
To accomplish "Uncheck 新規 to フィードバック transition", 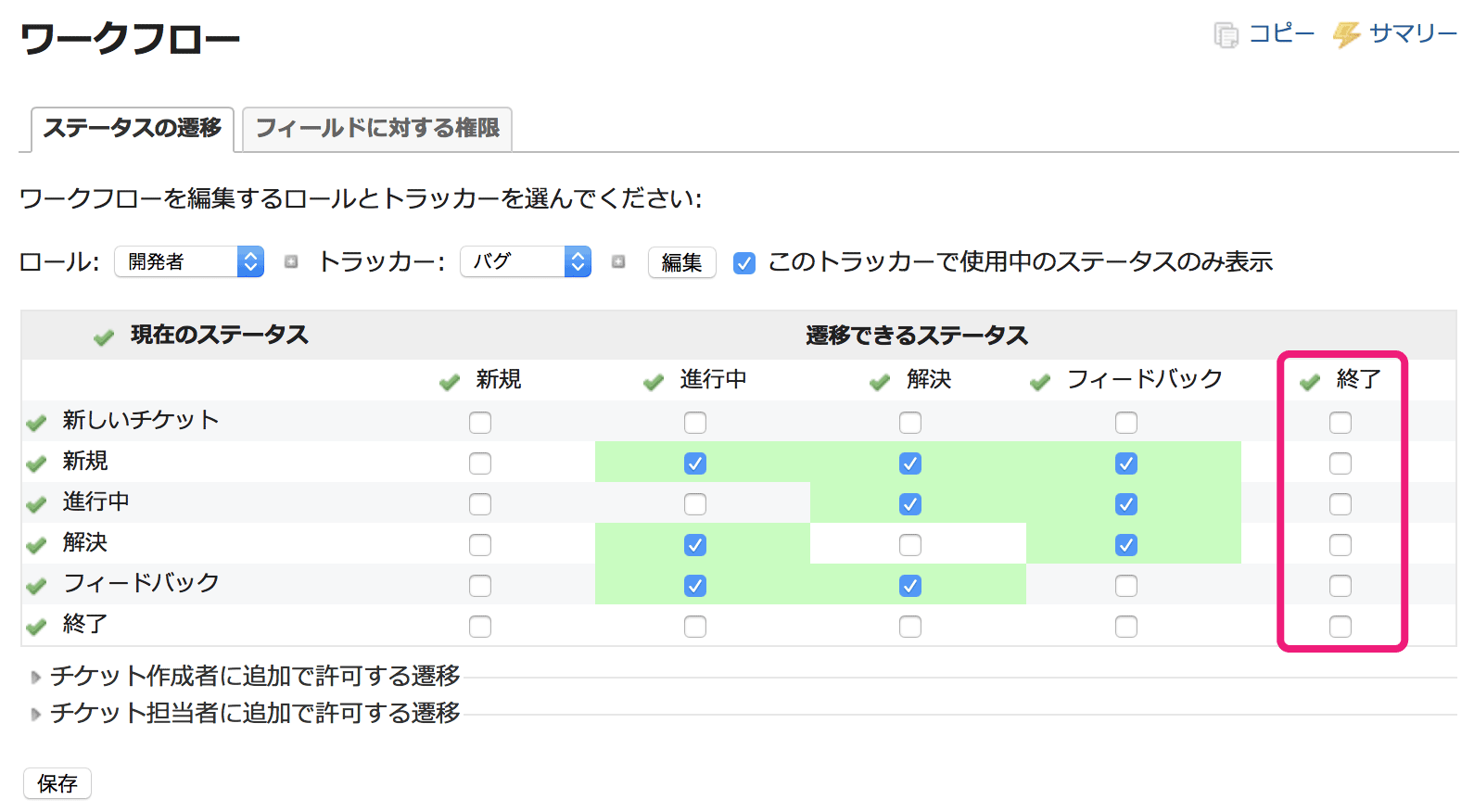I will point(1126,463).
